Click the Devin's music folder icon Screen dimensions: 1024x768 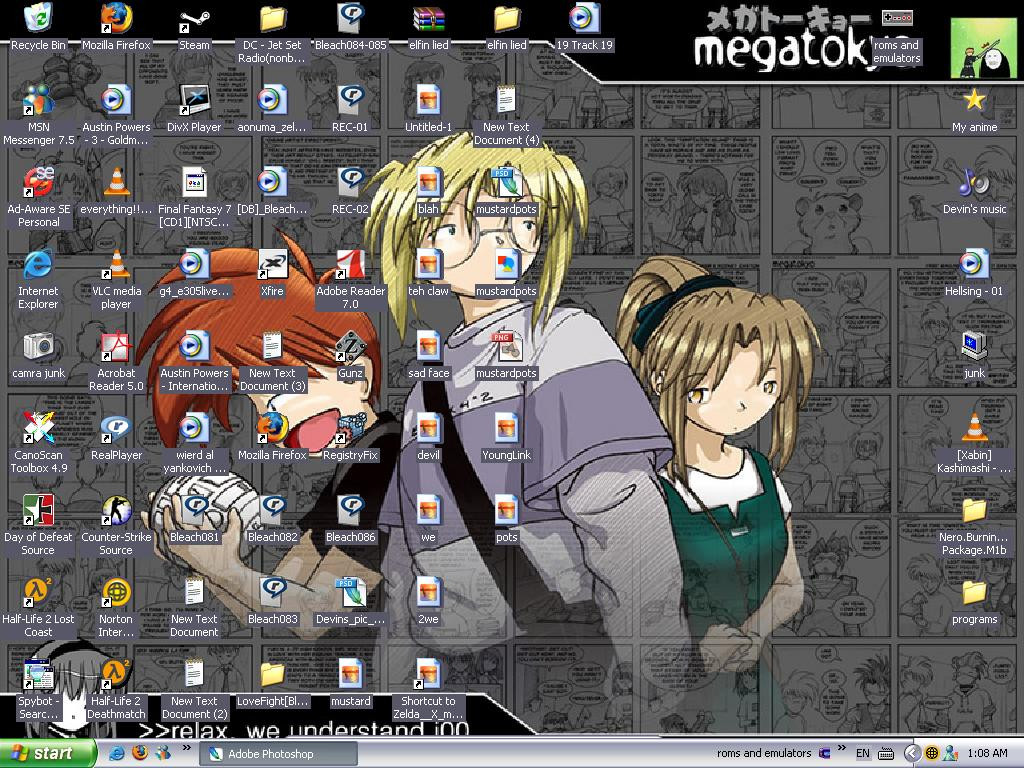click(x=974, y=182)
